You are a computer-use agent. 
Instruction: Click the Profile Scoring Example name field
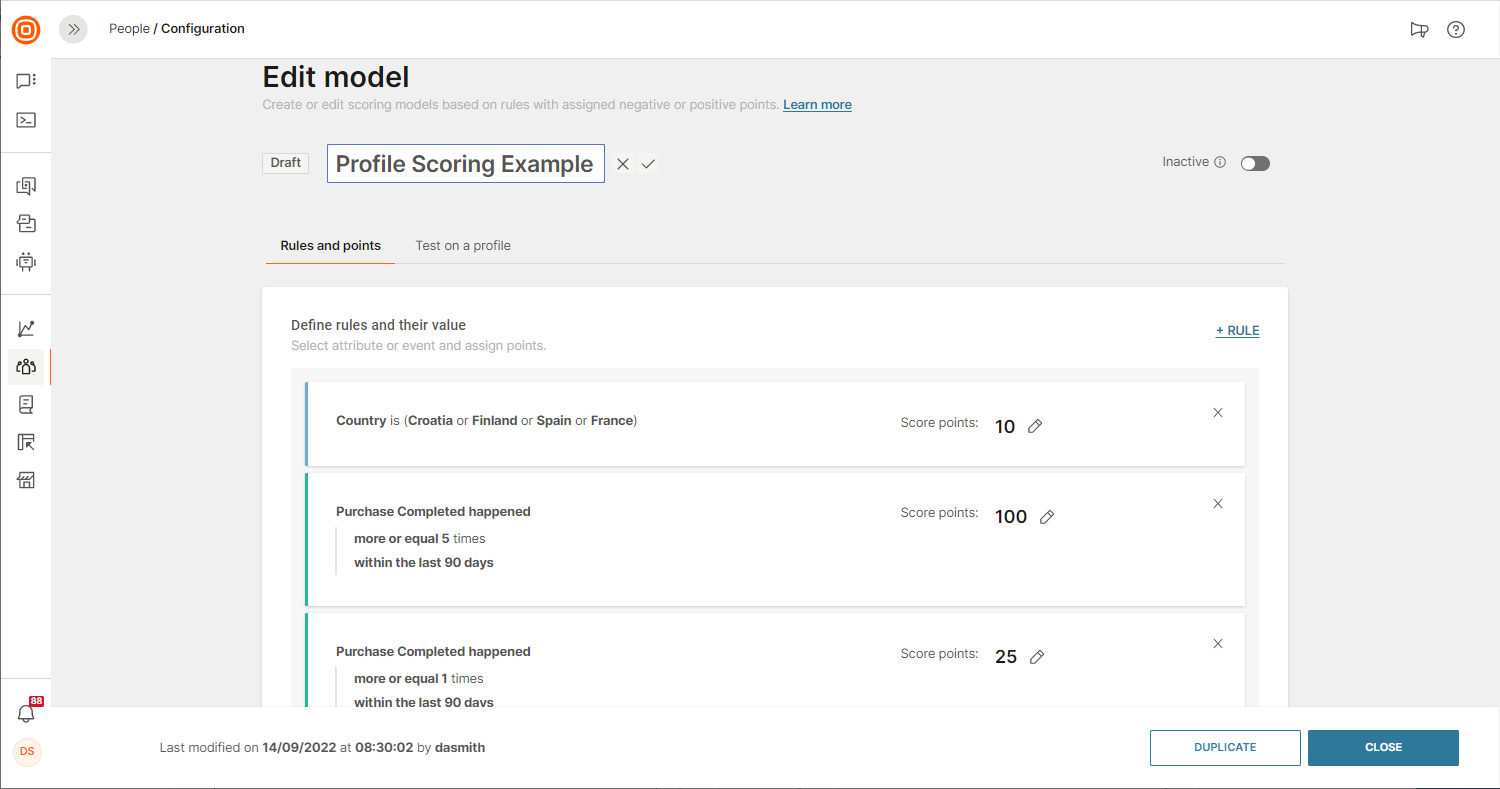tap(465, 164)
